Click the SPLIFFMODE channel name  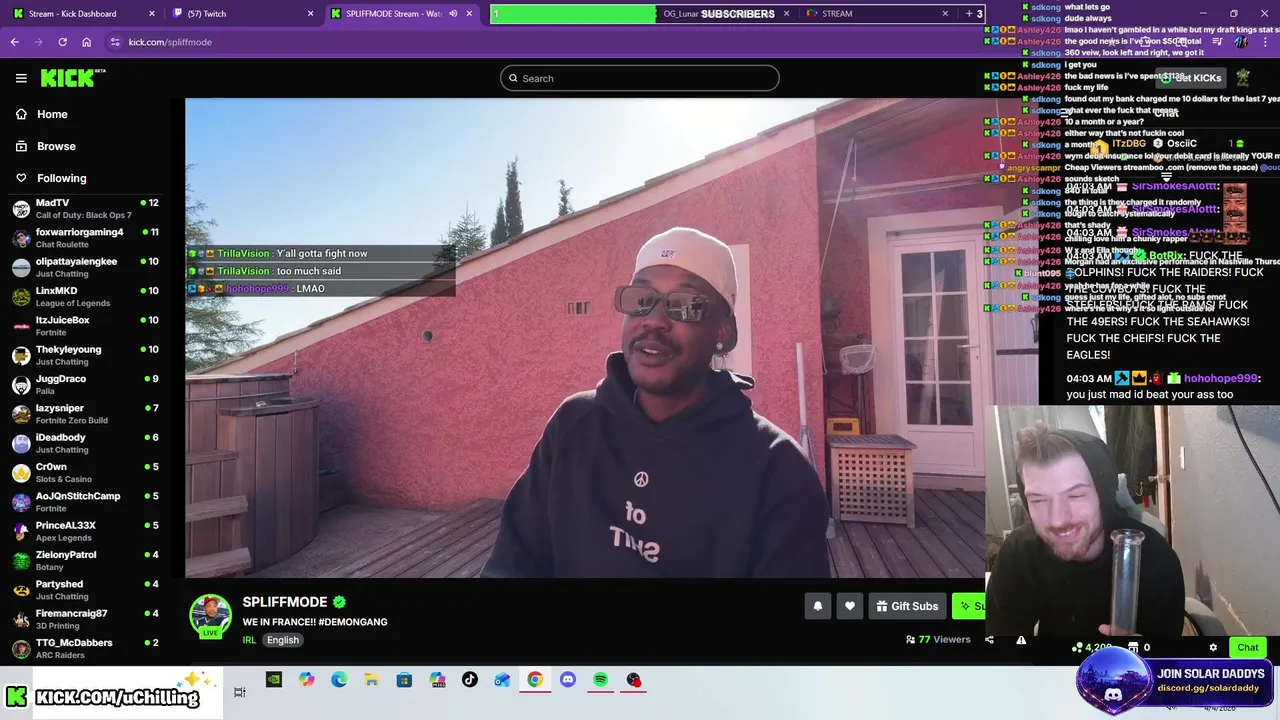click(285, 602)
